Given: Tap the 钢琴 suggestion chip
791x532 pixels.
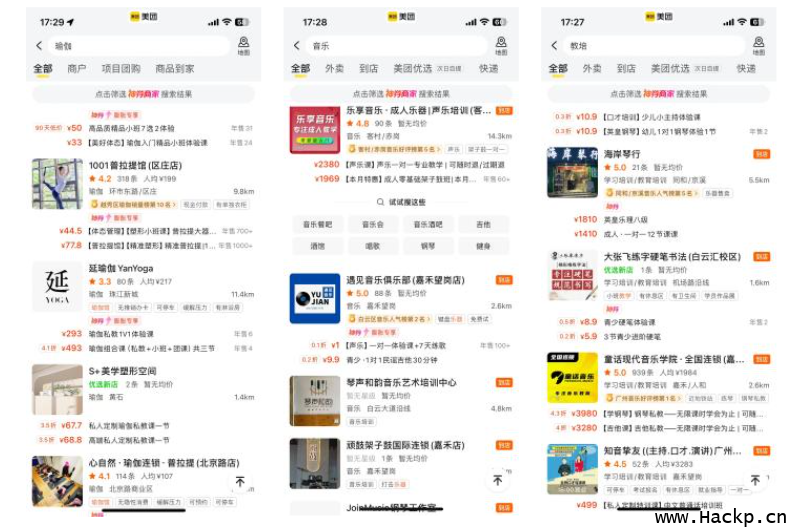Looking at the screenshot, I should [x=428, y=246].
